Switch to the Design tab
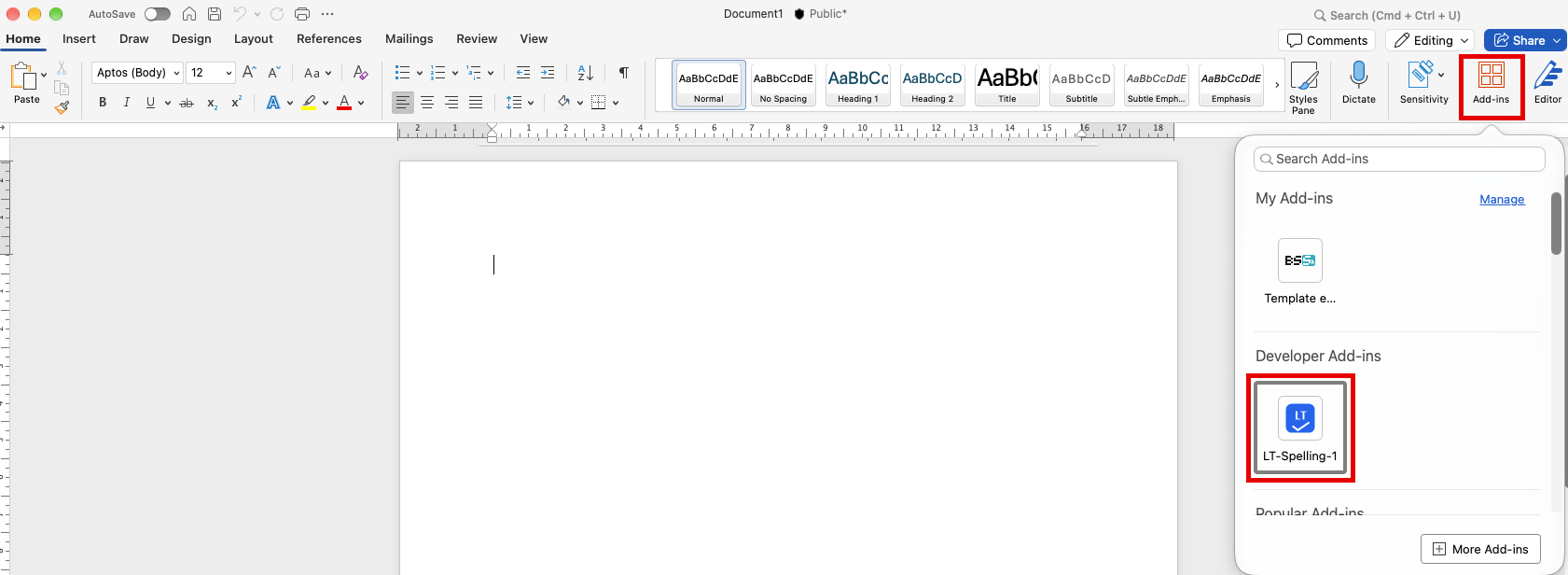The height and width of the screenshot is (575, 1568). point(191,39)
